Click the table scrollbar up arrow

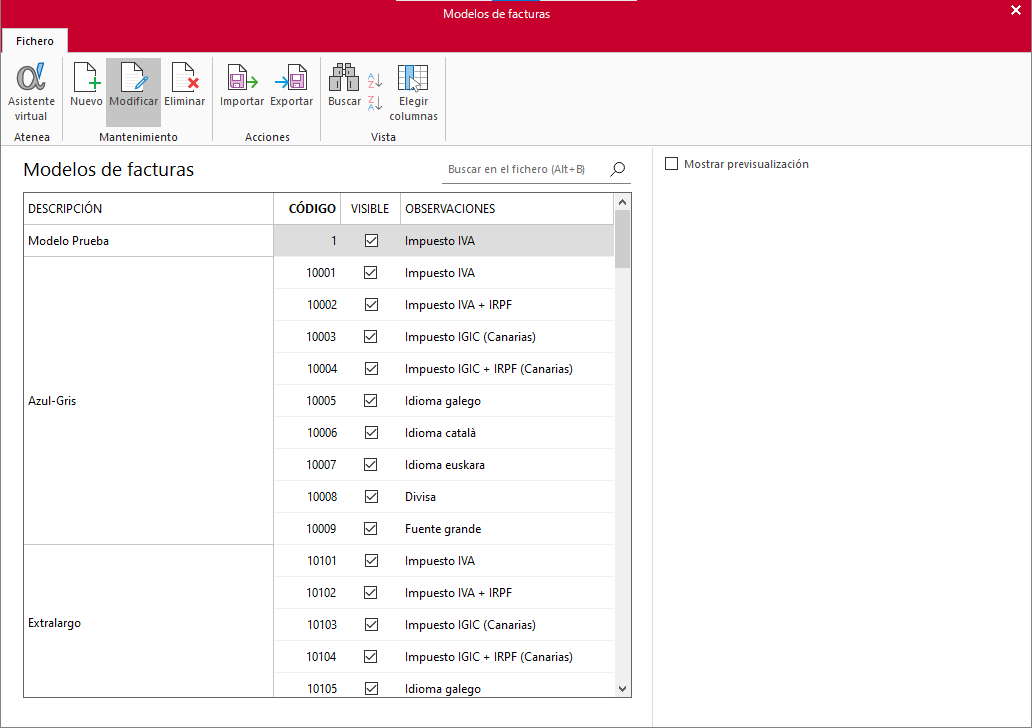click(623, 202)
